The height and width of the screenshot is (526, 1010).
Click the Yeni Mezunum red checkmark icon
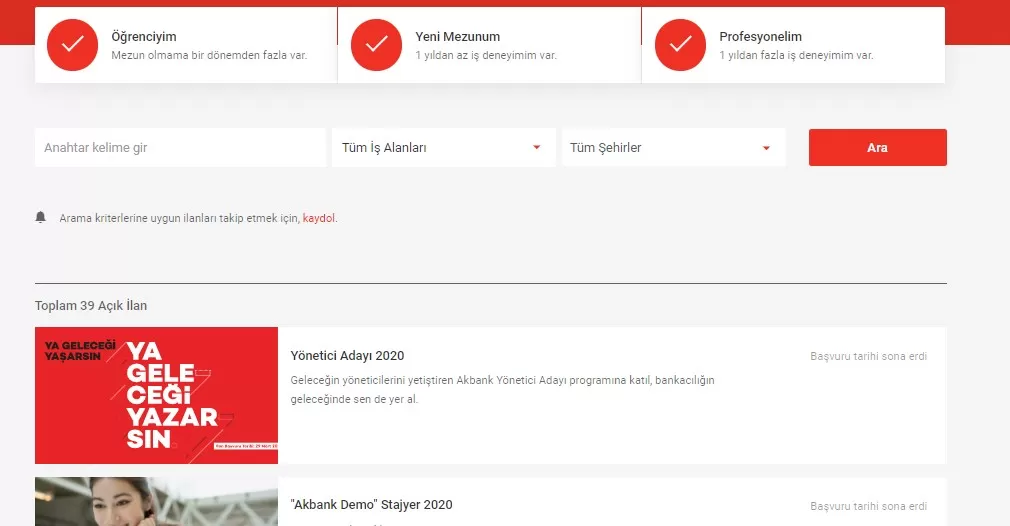376,45
